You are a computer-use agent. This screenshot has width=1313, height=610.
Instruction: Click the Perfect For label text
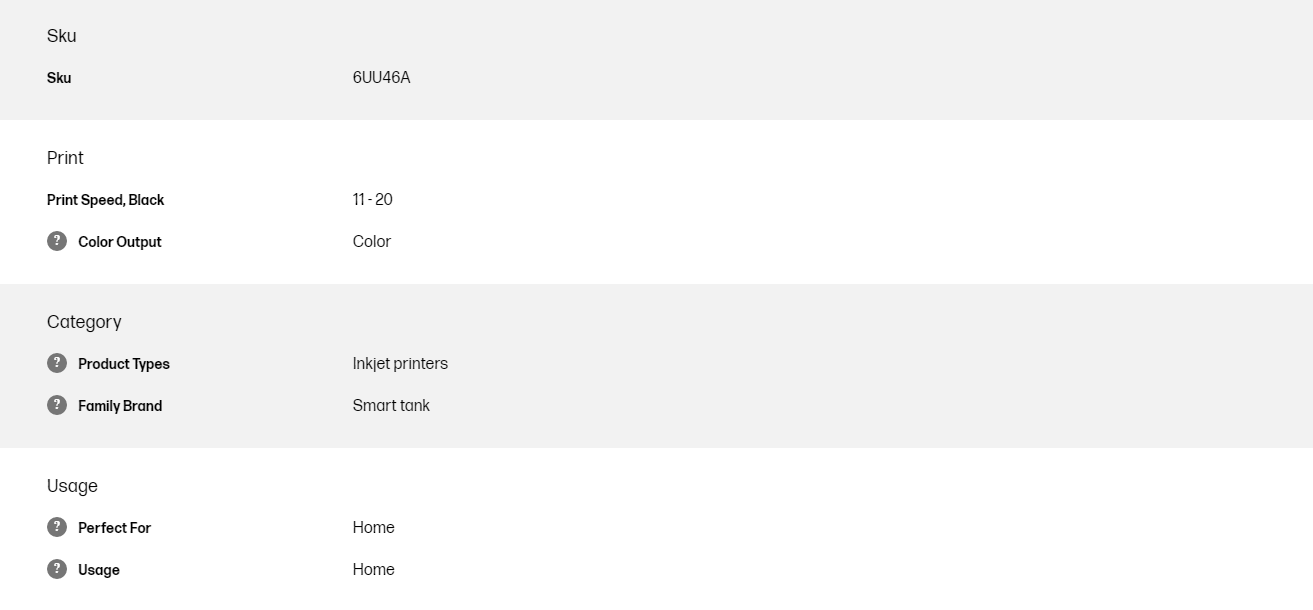click(x=114, y=528)
